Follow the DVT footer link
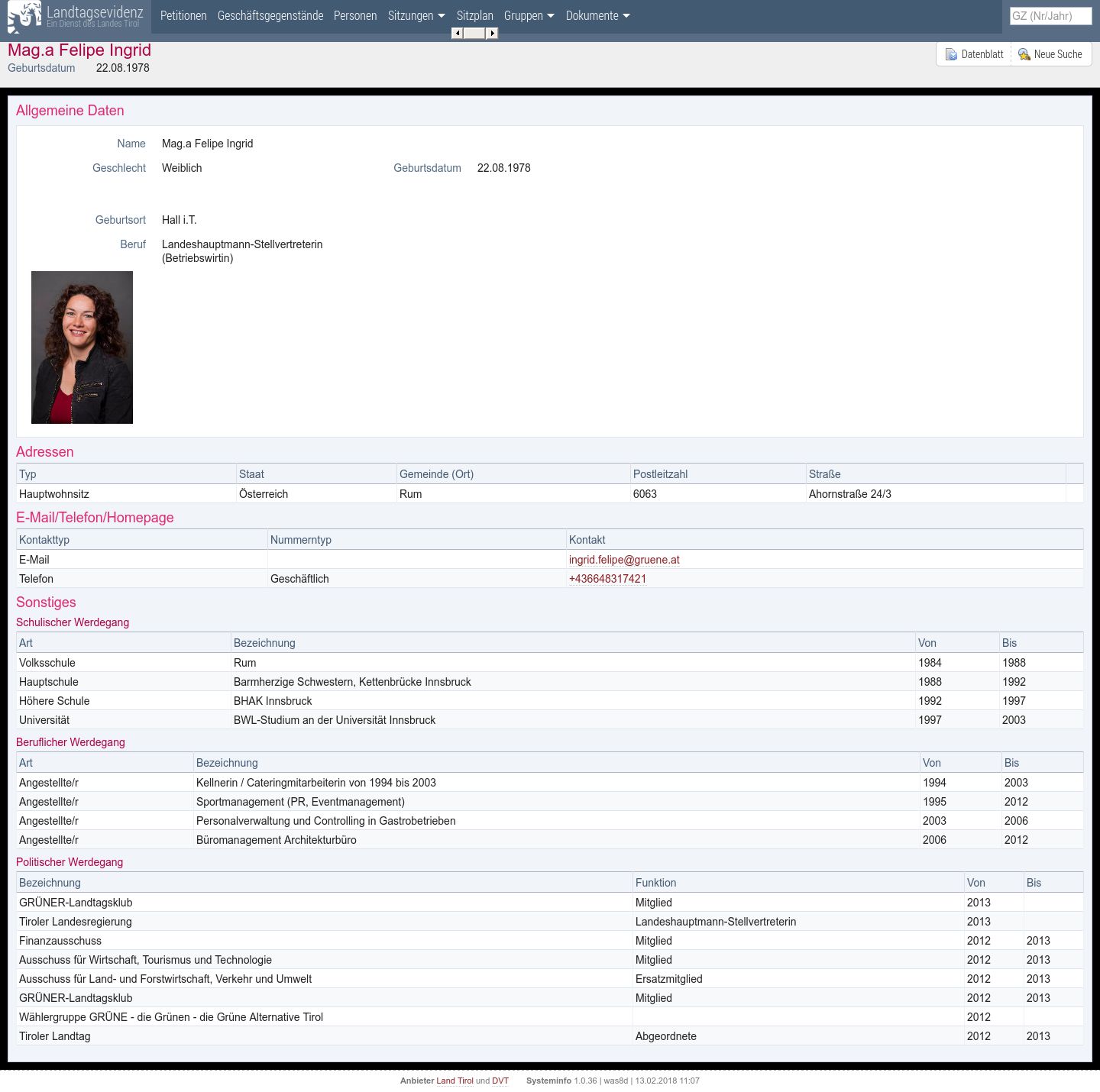 (x=500, y=1081)
